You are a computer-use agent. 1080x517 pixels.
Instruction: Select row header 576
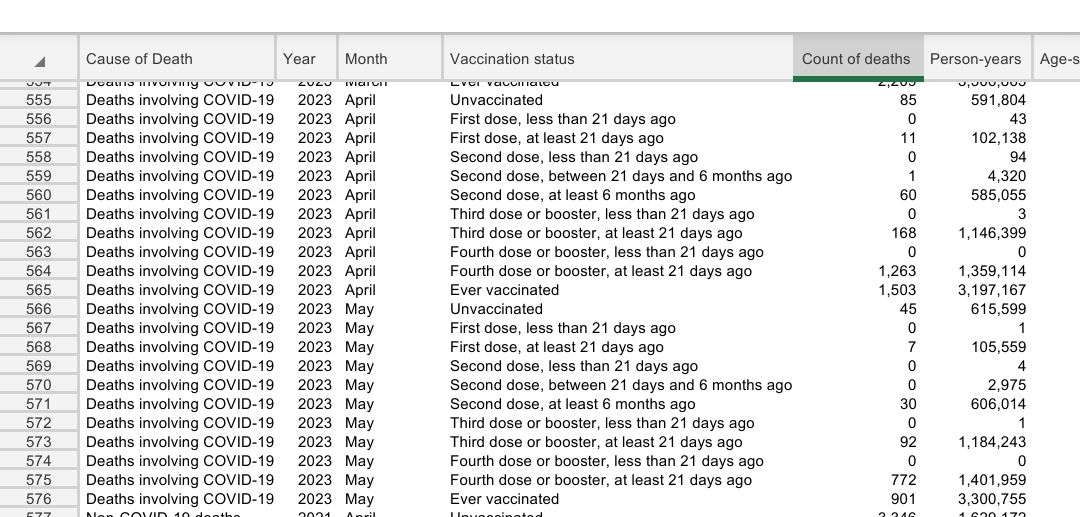tap(39, 499)
